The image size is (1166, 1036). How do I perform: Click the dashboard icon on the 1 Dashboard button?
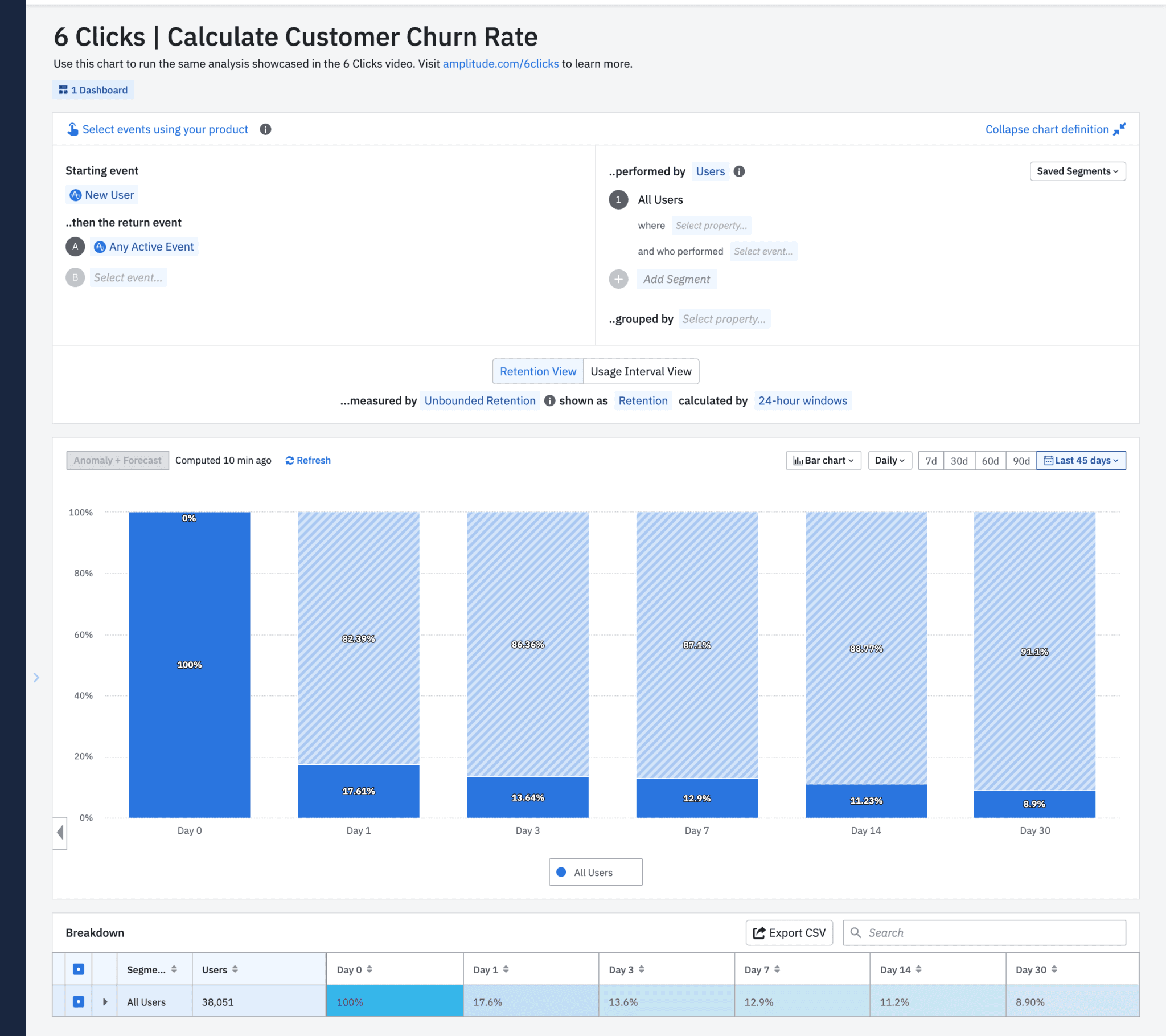pos(63,89)
